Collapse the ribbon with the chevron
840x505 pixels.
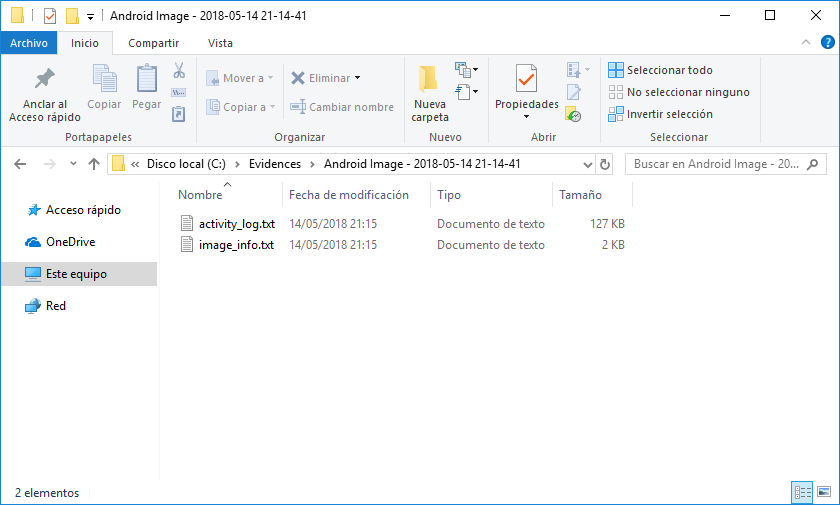pos(806,43)
